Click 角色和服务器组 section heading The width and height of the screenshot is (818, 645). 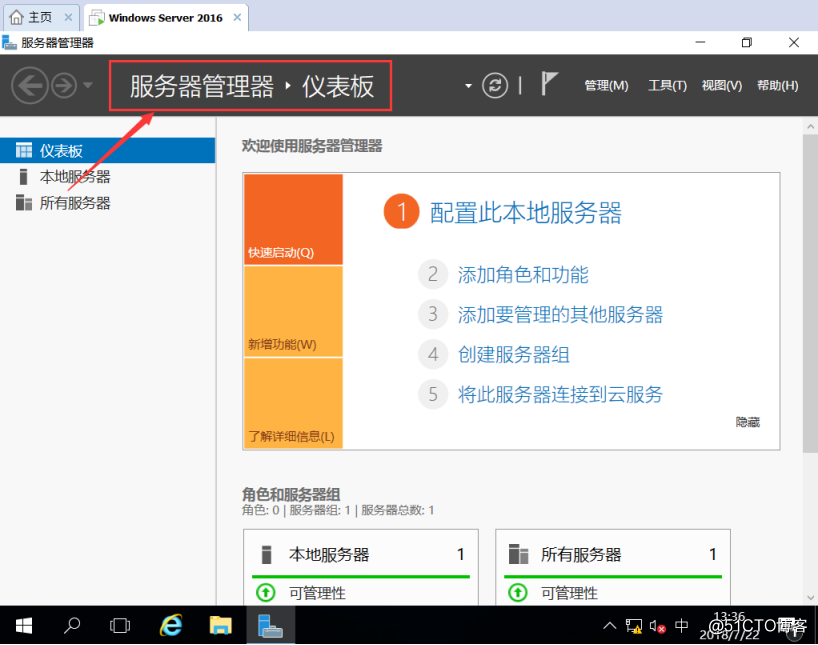pyautogui.click(x=291, y=494)
